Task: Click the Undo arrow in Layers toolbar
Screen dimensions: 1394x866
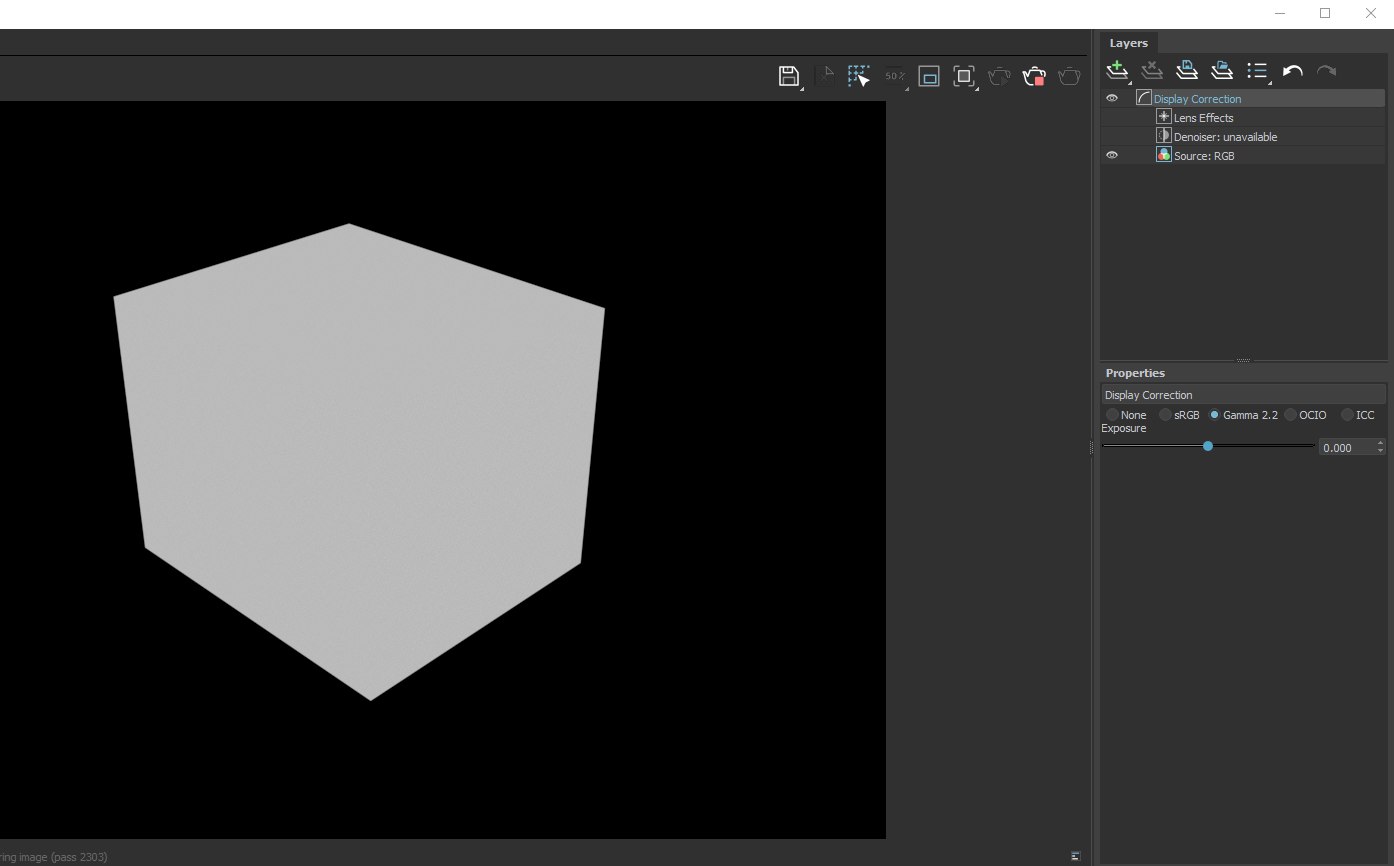Action: click(x=1292, y=71)
